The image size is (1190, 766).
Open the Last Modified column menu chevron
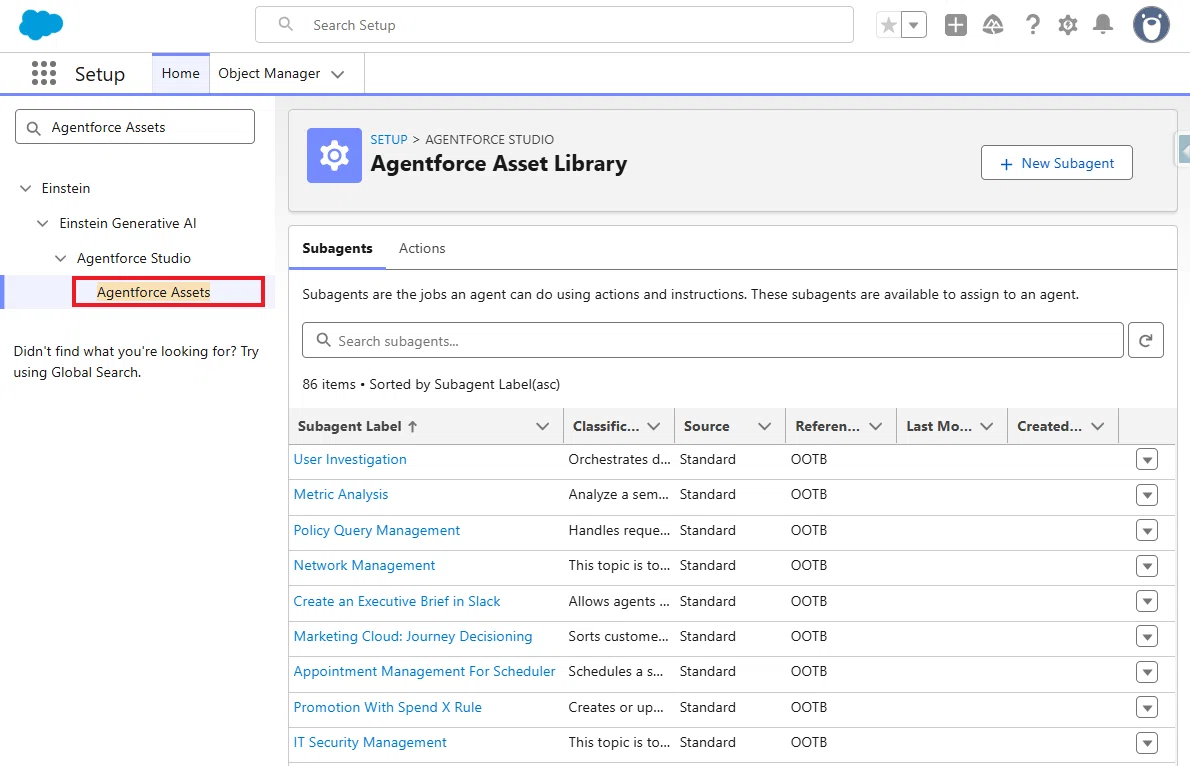(987, 427)
